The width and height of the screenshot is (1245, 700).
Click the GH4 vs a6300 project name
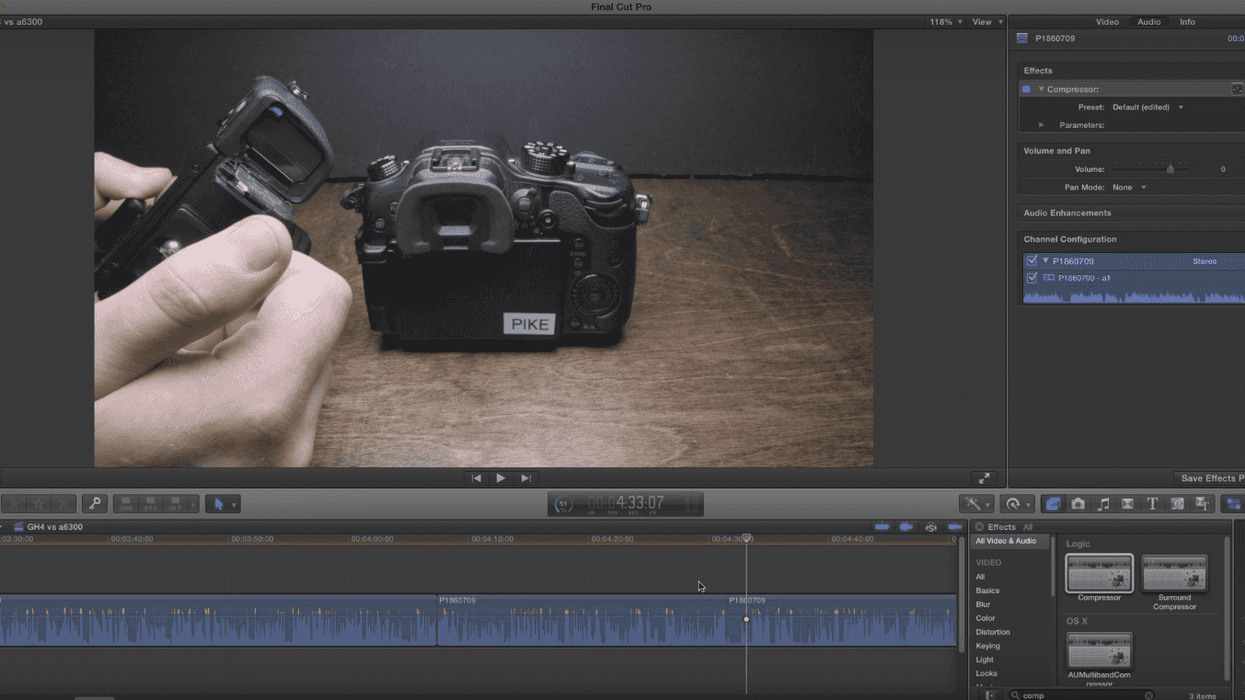coord(55,527)
